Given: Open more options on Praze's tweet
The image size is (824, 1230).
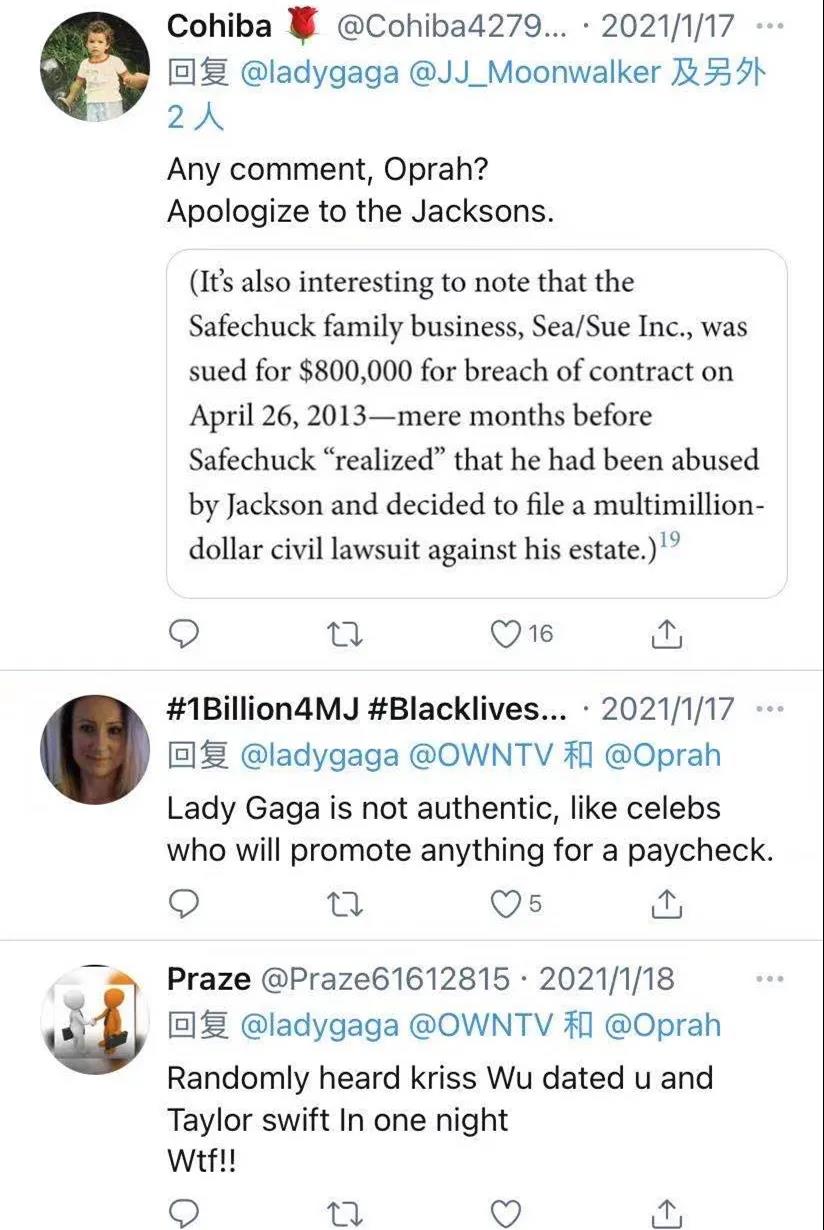Looking at the screenshot, I should tap(770, 978).
